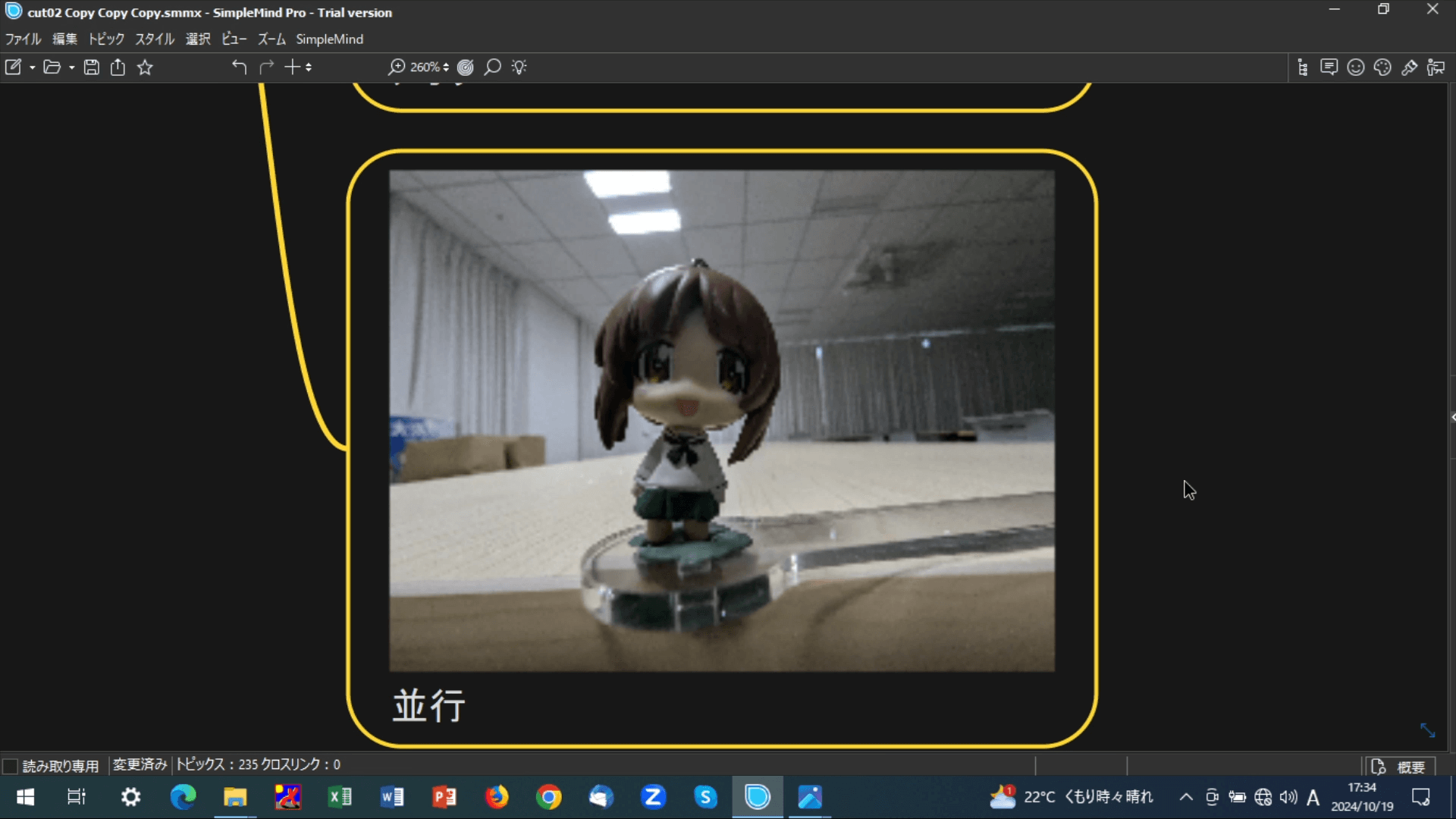
Task: Expand the open file dropdown arrow
Action: 72,67
